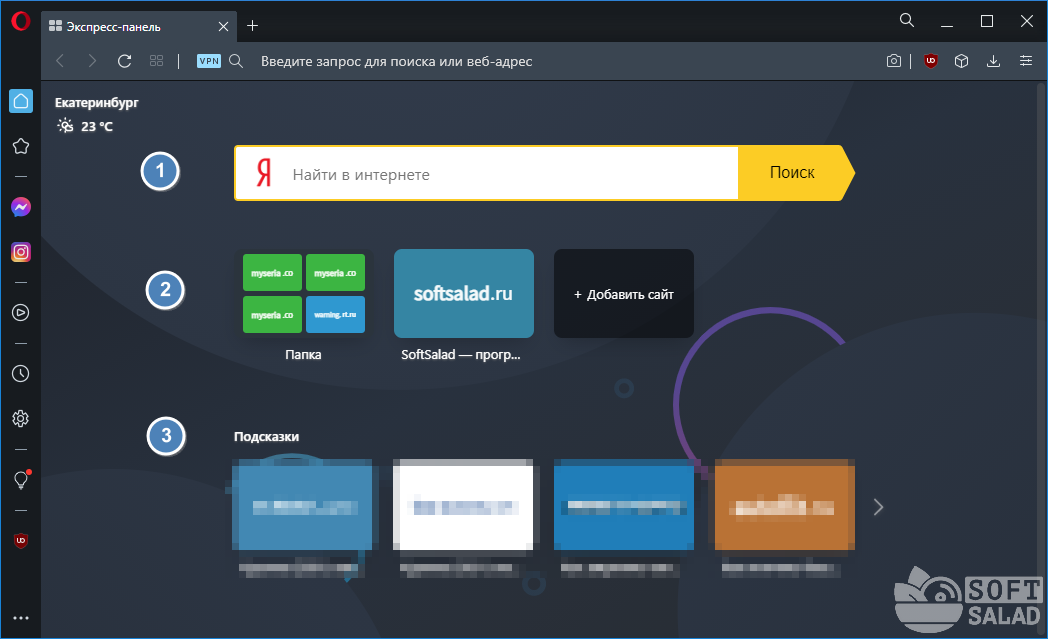Open the downloads icon in toolbar

point(993,61)
